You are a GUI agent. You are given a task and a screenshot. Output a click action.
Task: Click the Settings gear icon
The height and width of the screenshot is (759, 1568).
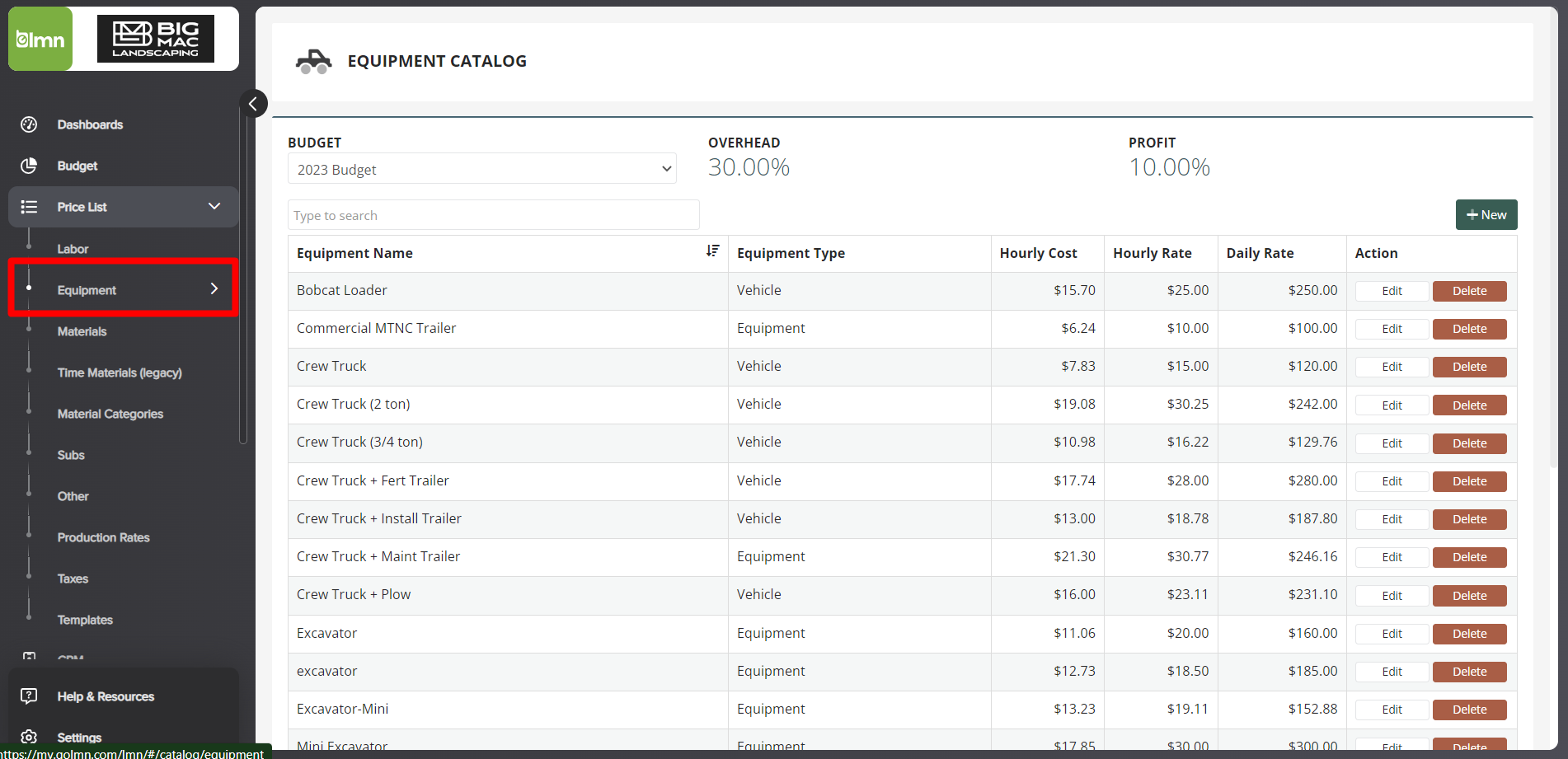point(29,737)
